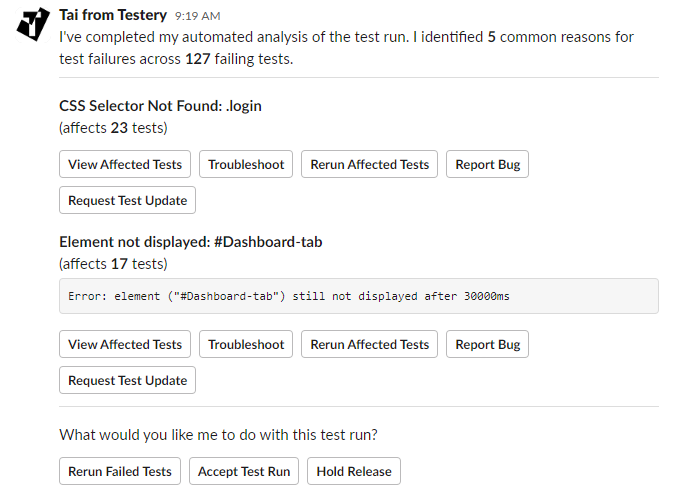The height and width of the screenshot is (504, 698).
Task: Click the error code block text
Action: tap(289, 296)
